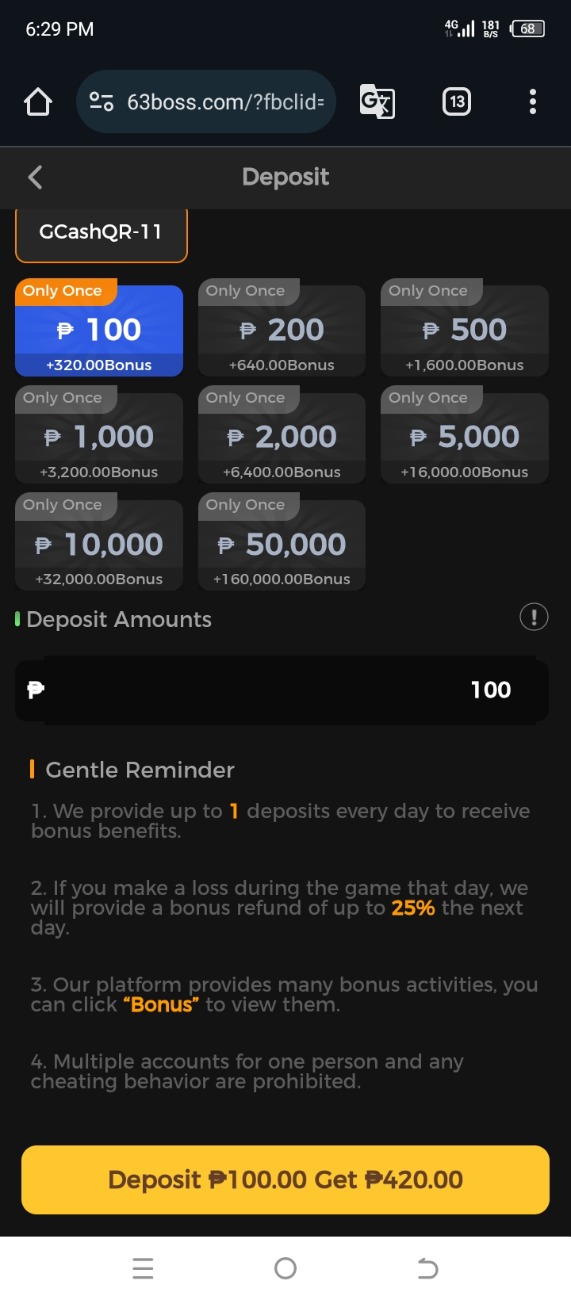Open the tab switcher showing 13 tabs
Viewport: 571px width, 1300px height.
tap(456, 102)
